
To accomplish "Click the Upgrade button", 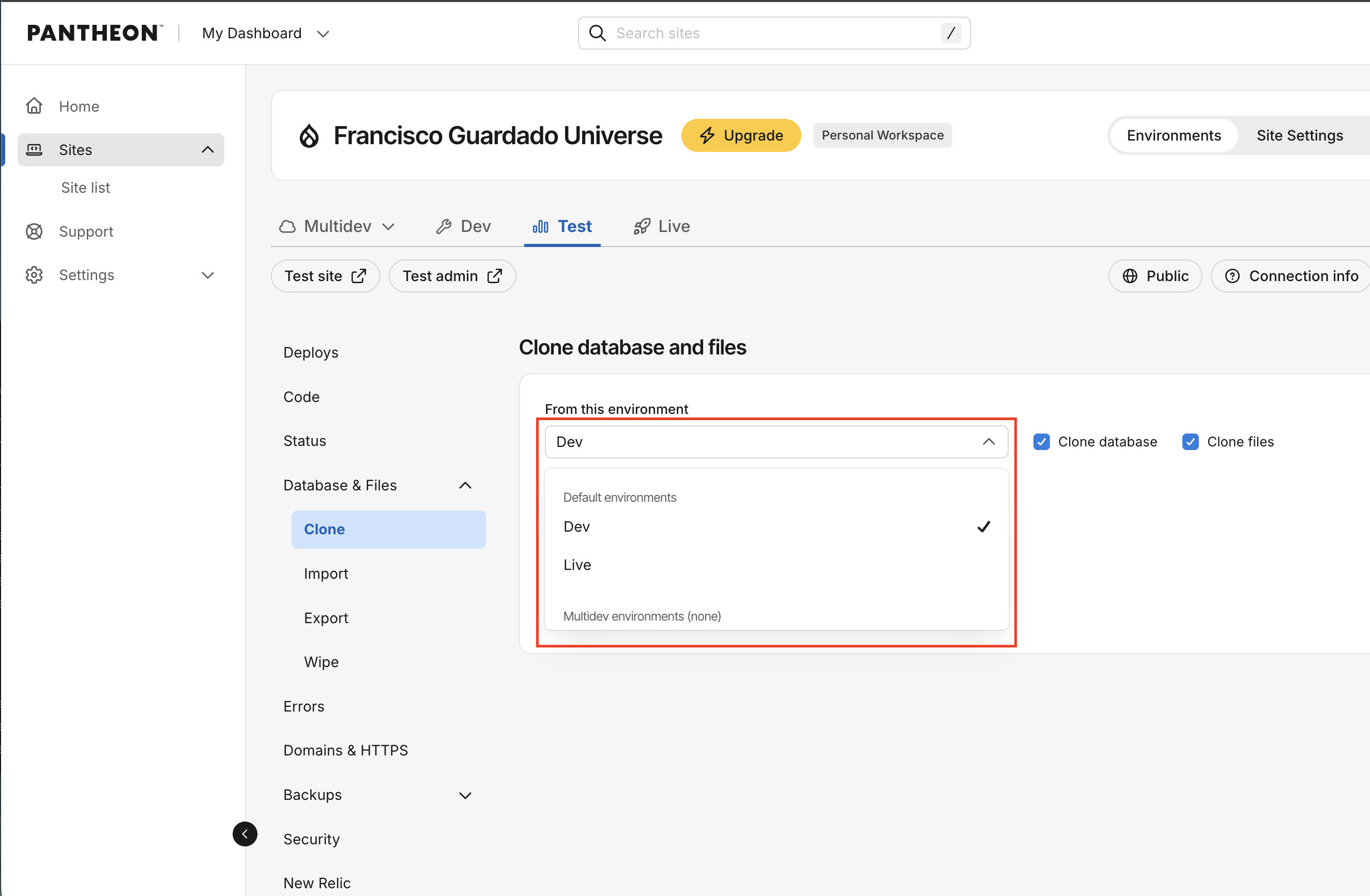I will point(741,135).
